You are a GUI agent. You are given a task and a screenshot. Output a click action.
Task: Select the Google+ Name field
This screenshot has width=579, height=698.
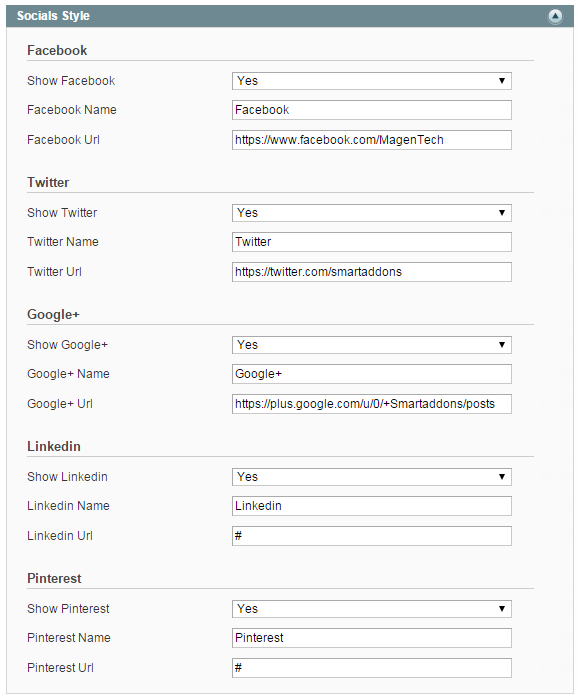click(372, 374)
